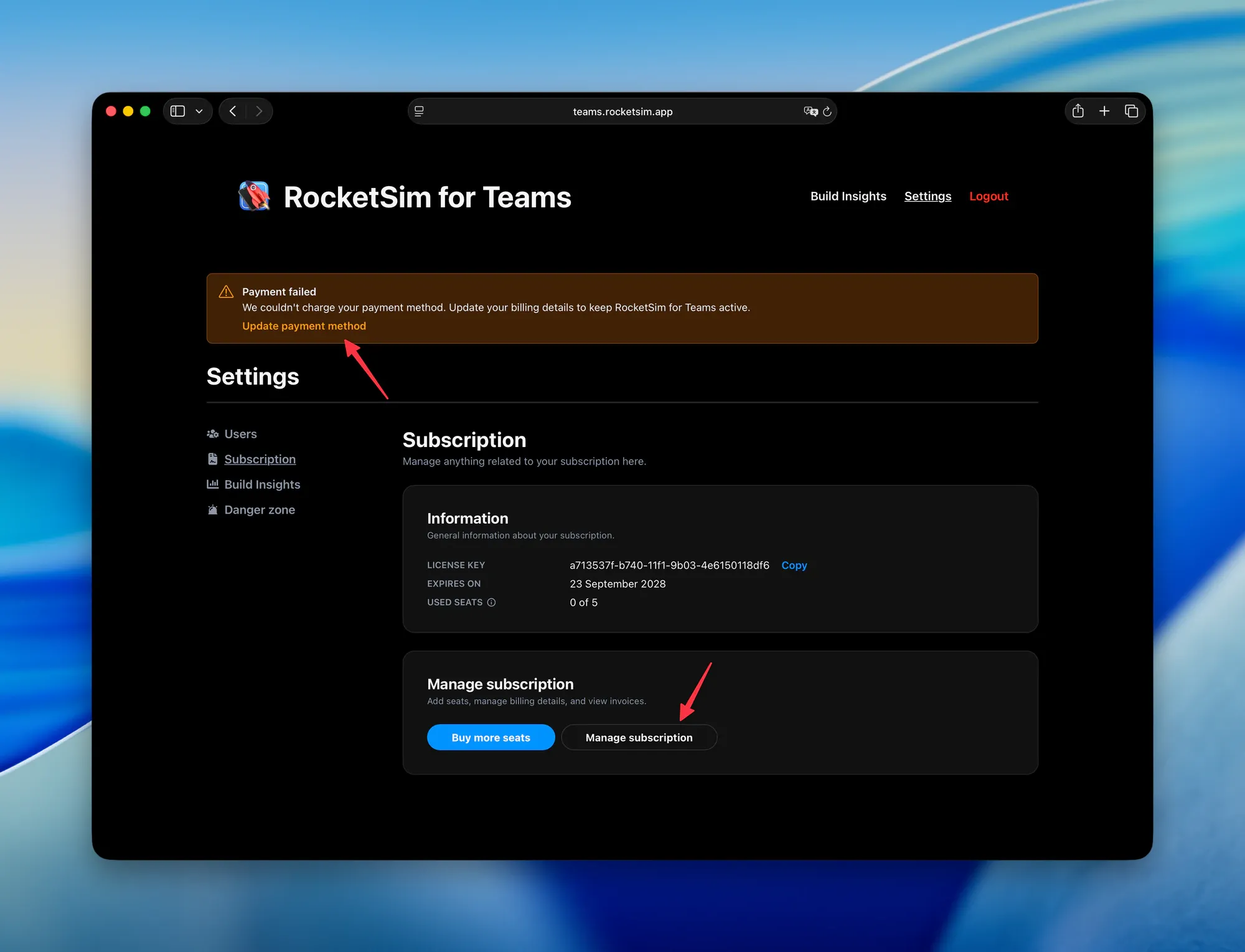1245x952 pixels.
Task: Click the Subscription document icon
Action: click(x=213, y=459)
